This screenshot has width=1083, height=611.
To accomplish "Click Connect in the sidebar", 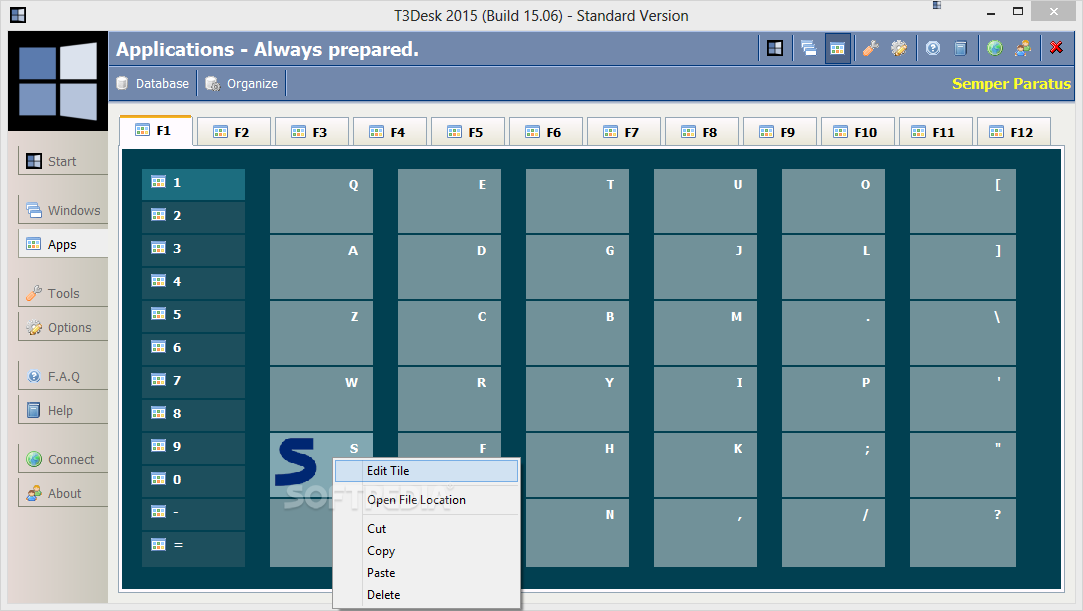I will point(63,459).
